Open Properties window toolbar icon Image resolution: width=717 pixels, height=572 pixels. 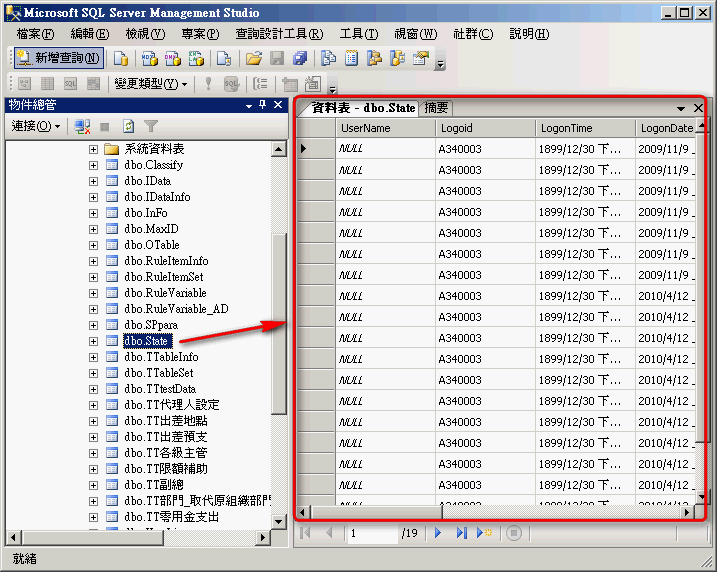[x=421, y=59]
